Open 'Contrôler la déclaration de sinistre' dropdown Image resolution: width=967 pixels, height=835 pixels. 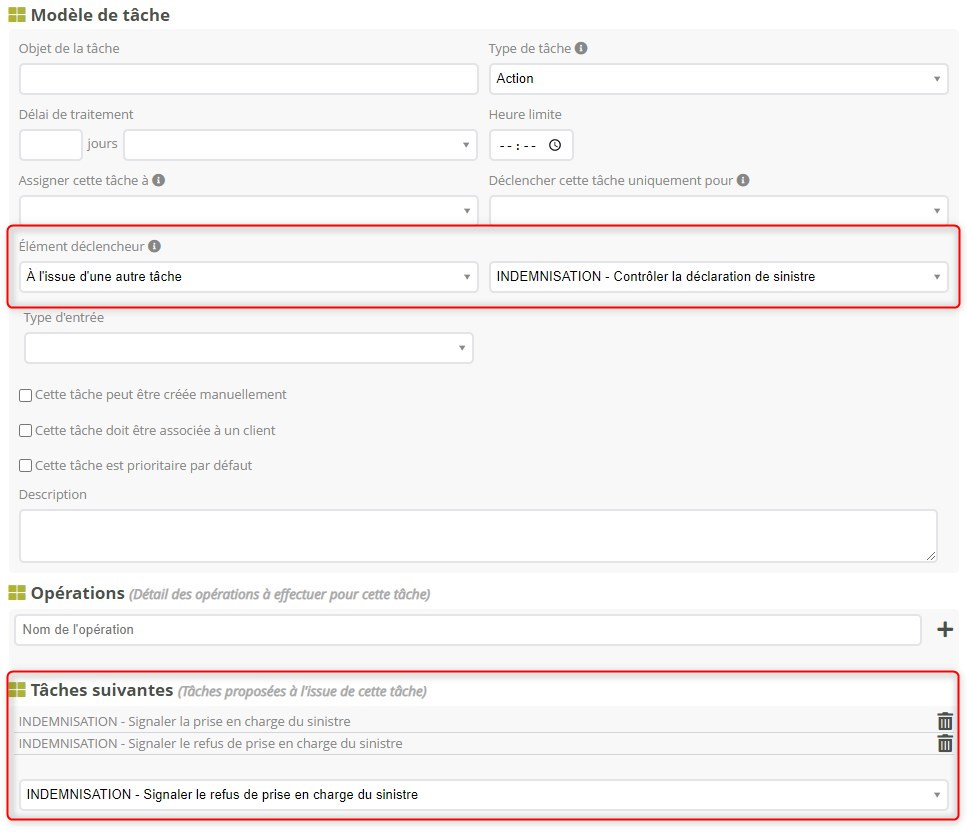tap(718, 277)
